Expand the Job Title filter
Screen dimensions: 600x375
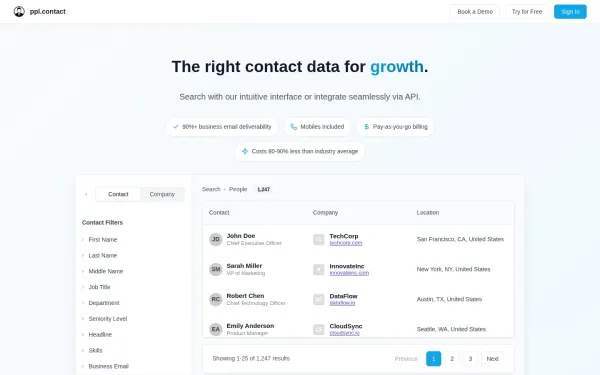click(96, 287)
